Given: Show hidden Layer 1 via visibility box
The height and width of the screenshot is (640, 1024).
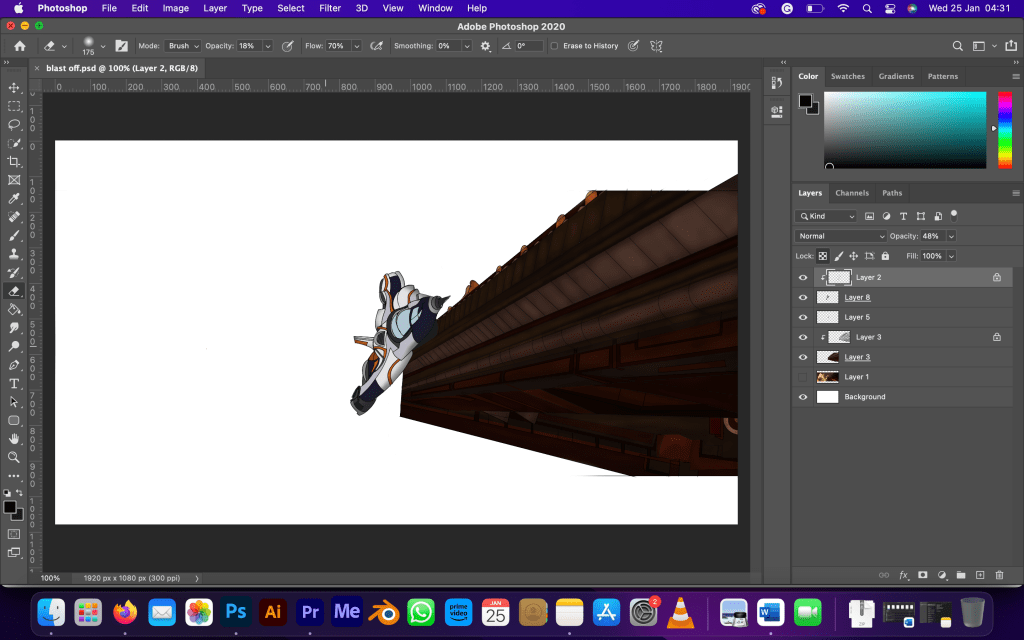Looking at the screenshot, I should tap(803, 377).
